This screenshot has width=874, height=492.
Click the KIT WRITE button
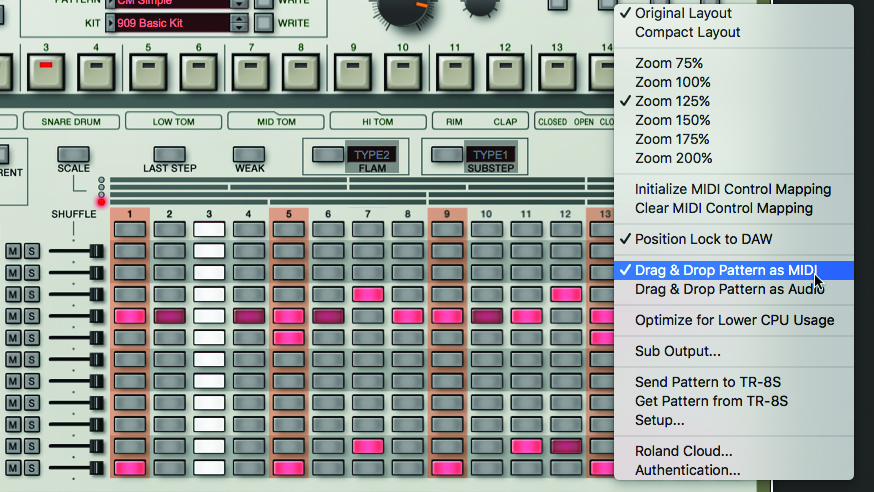[x=264, y=23]
